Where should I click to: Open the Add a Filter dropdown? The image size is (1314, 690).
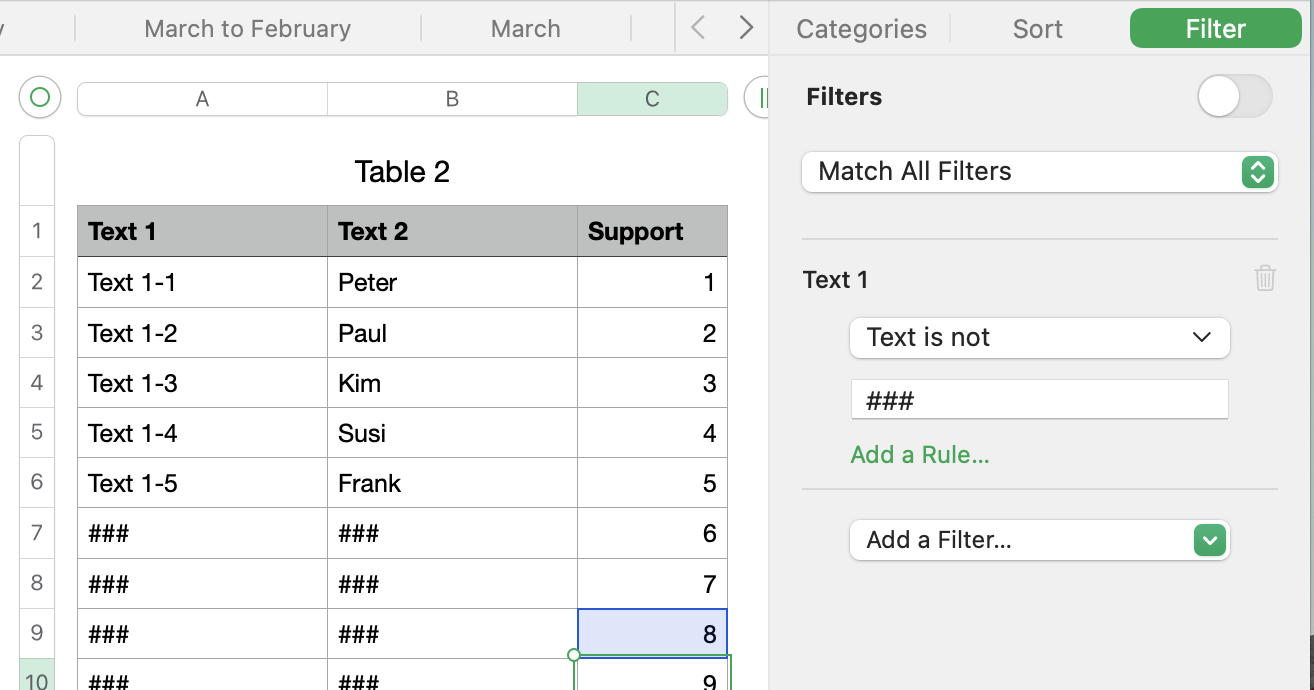coord(1039,541)
